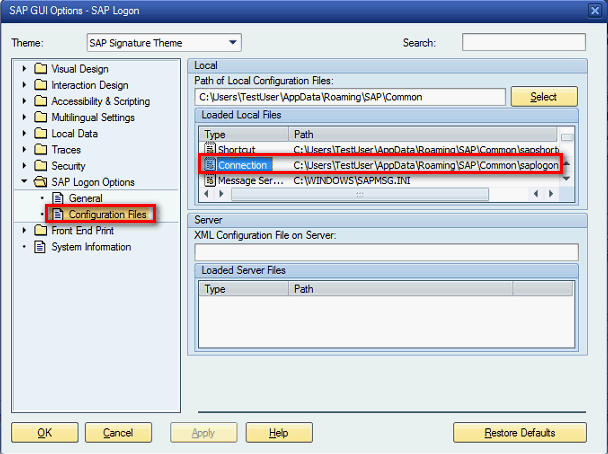Image resolution: width=608 pixels, height=454 pixels.
Task: Expand the Interaction Design tree node
Action: (x=24, y=85)
